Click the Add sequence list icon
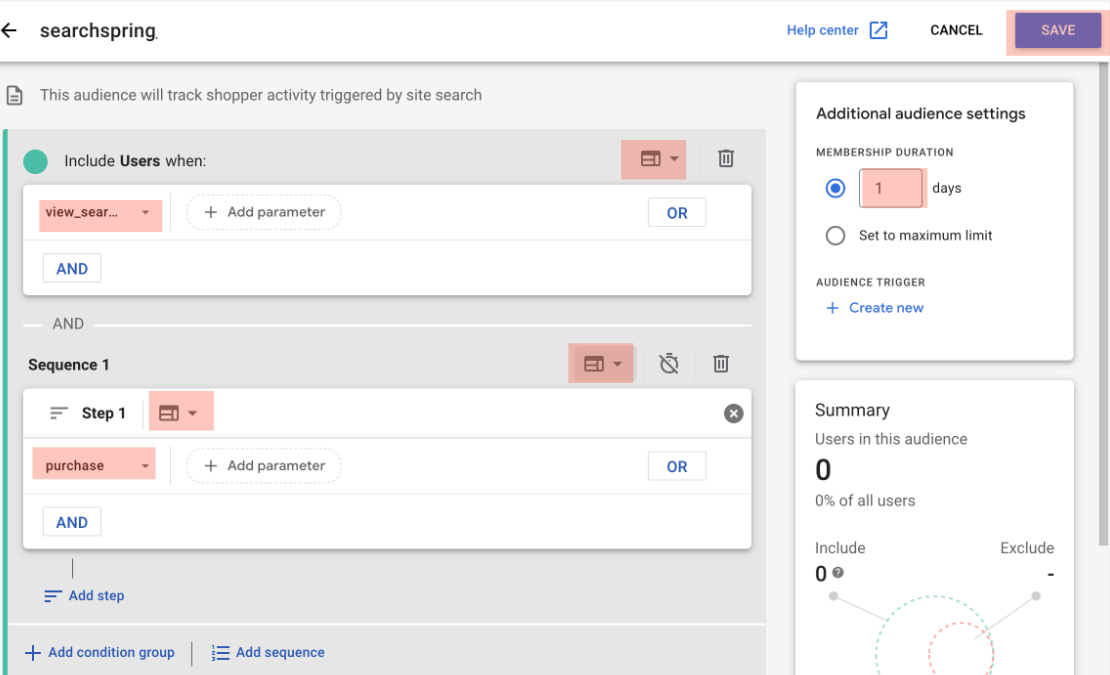 (x=219, y=652)
